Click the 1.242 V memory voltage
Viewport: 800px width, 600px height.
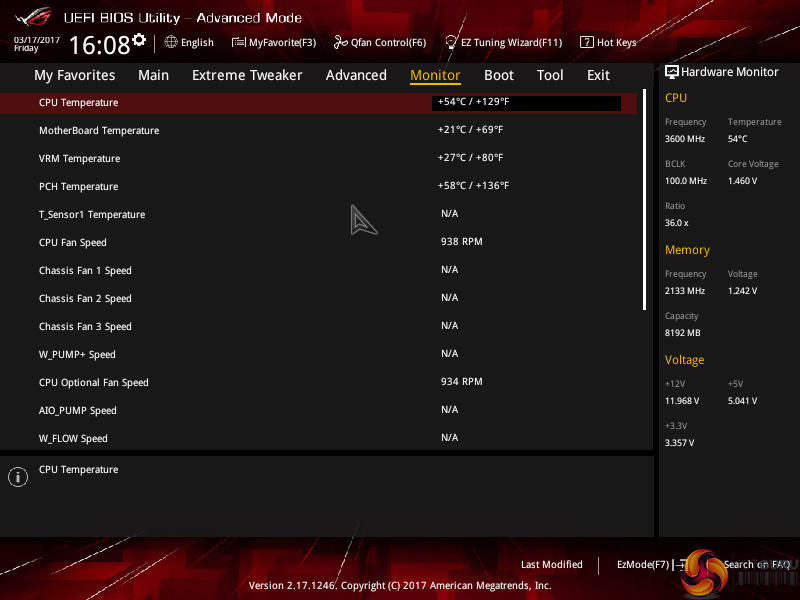click(x=742, y=291)
